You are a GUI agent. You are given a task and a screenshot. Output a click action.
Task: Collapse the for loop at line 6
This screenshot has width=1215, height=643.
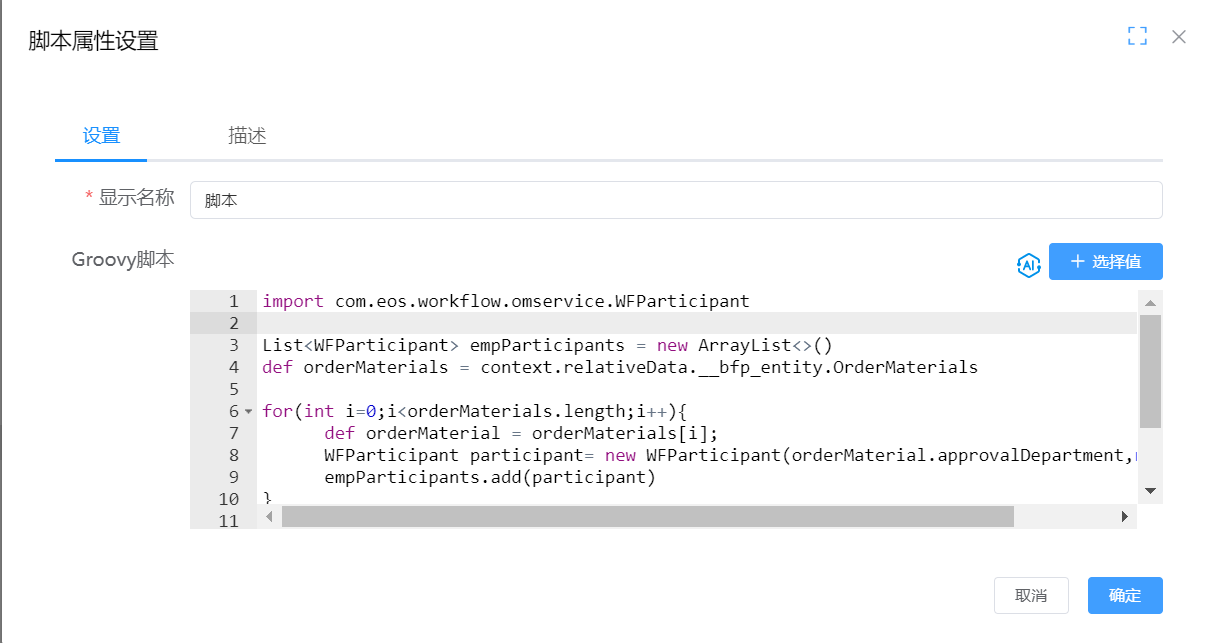click(248, 412)
